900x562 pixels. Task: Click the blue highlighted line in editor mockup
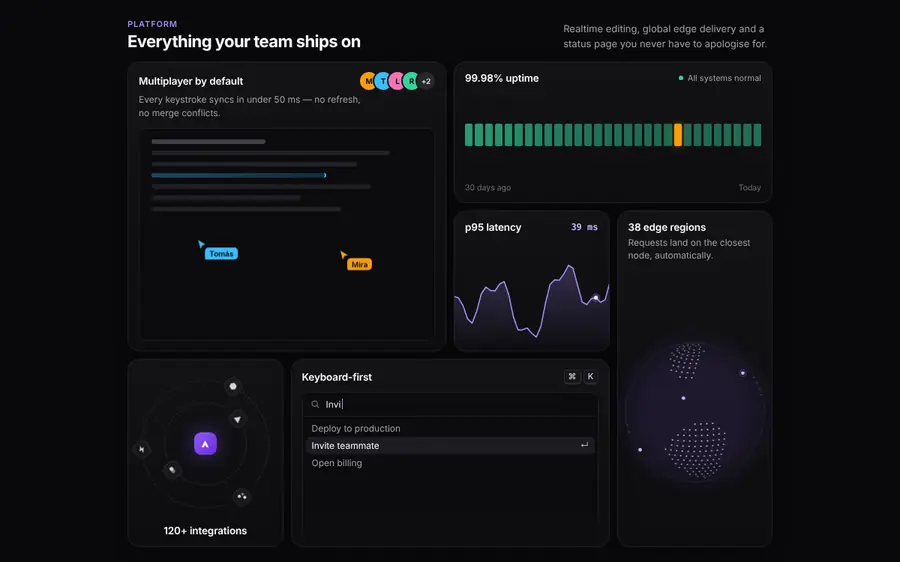(x=239, y=175)
